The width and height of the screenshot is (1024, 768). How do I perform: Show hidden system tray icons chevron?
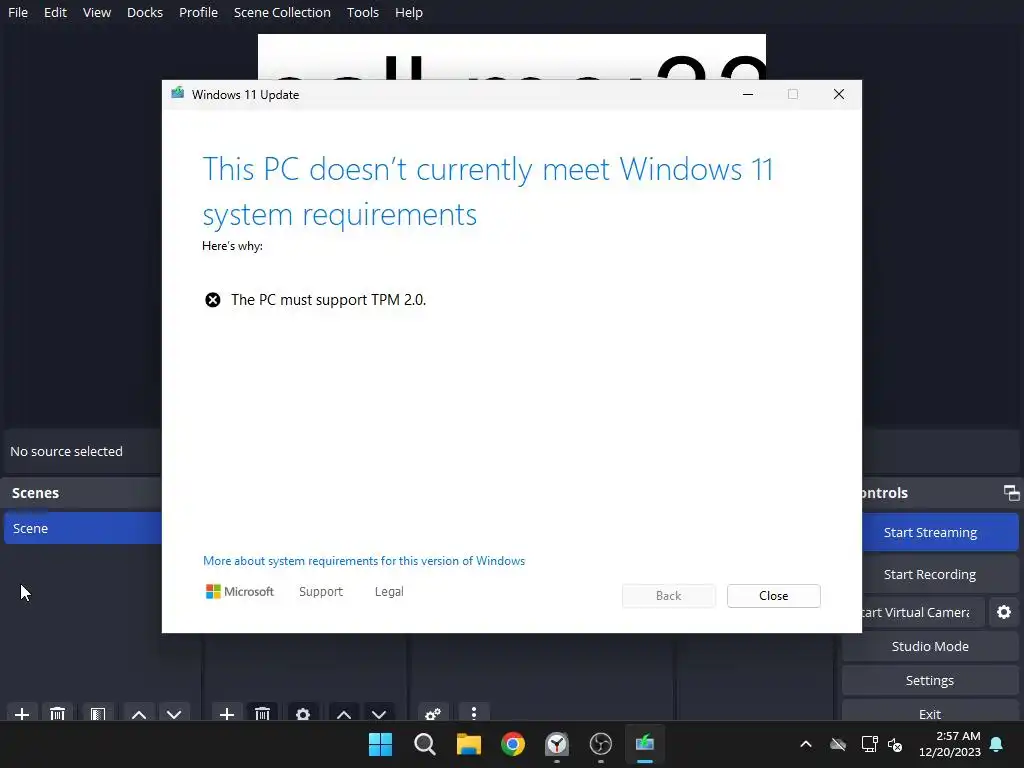[x=806, y=744]
